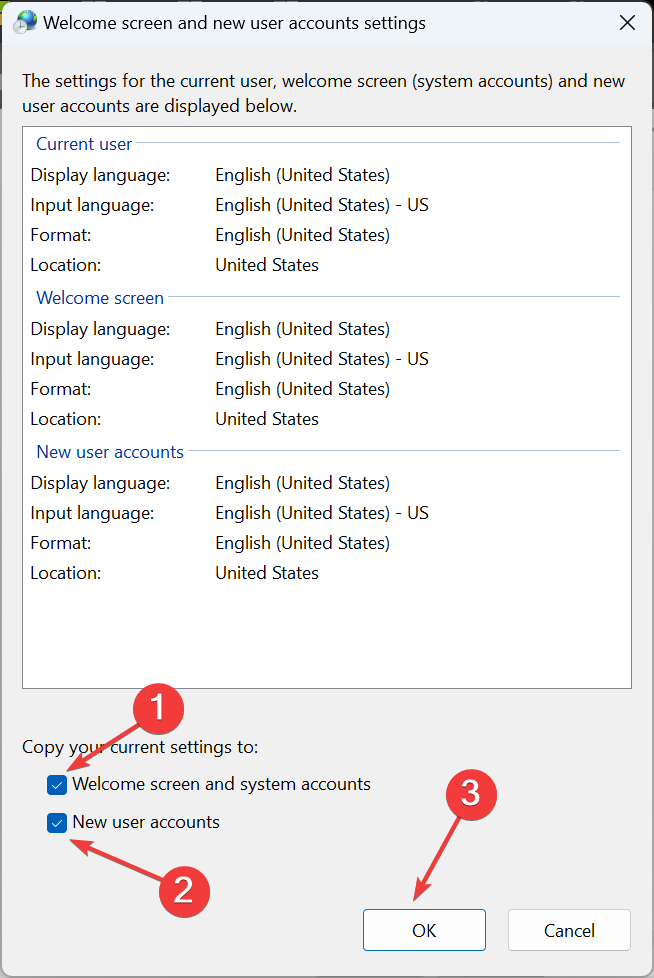Click Current user Input language value
This screenshot has width=654, height=978.
(x=321, y=205)
